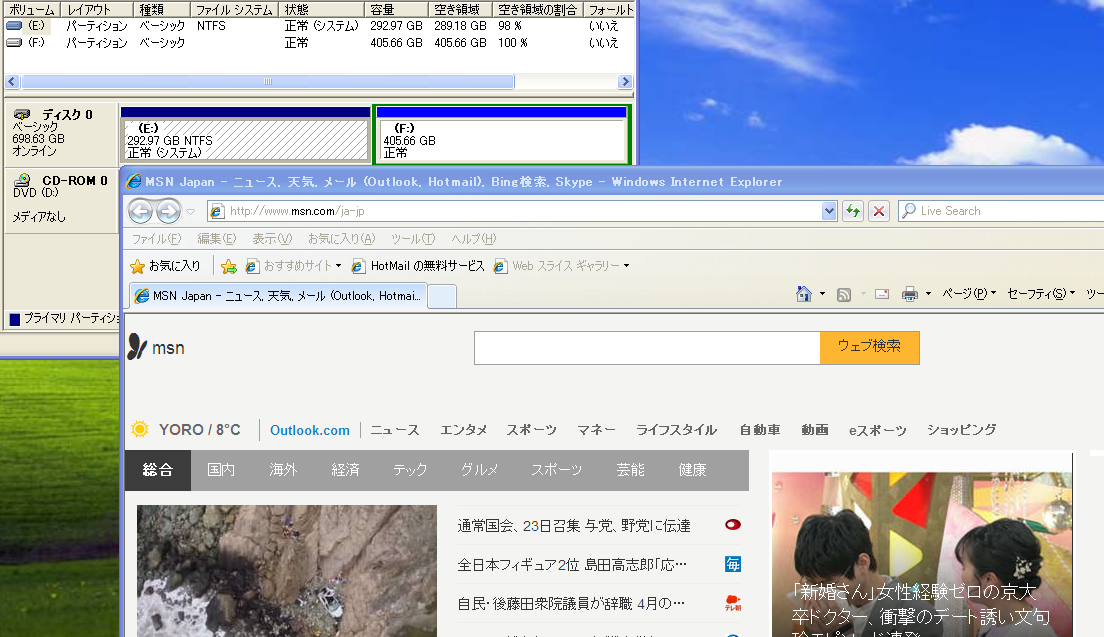Open the recent pages dropdown arrow
This screenshot has height=637, width=1104.
190,211
